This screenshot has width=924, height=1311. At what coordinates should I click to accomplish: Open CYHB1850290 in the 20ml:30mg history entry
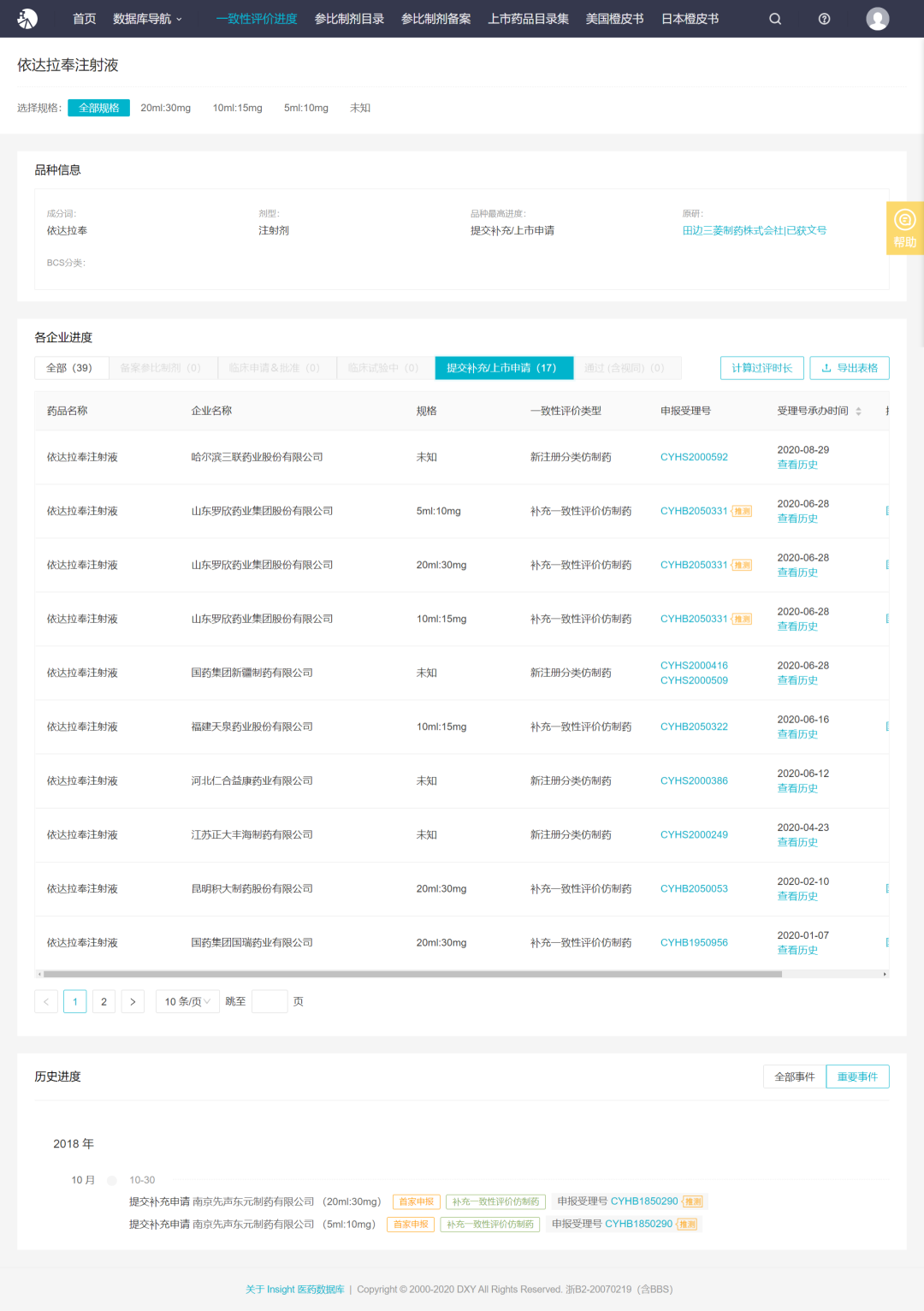(644, 1201)
